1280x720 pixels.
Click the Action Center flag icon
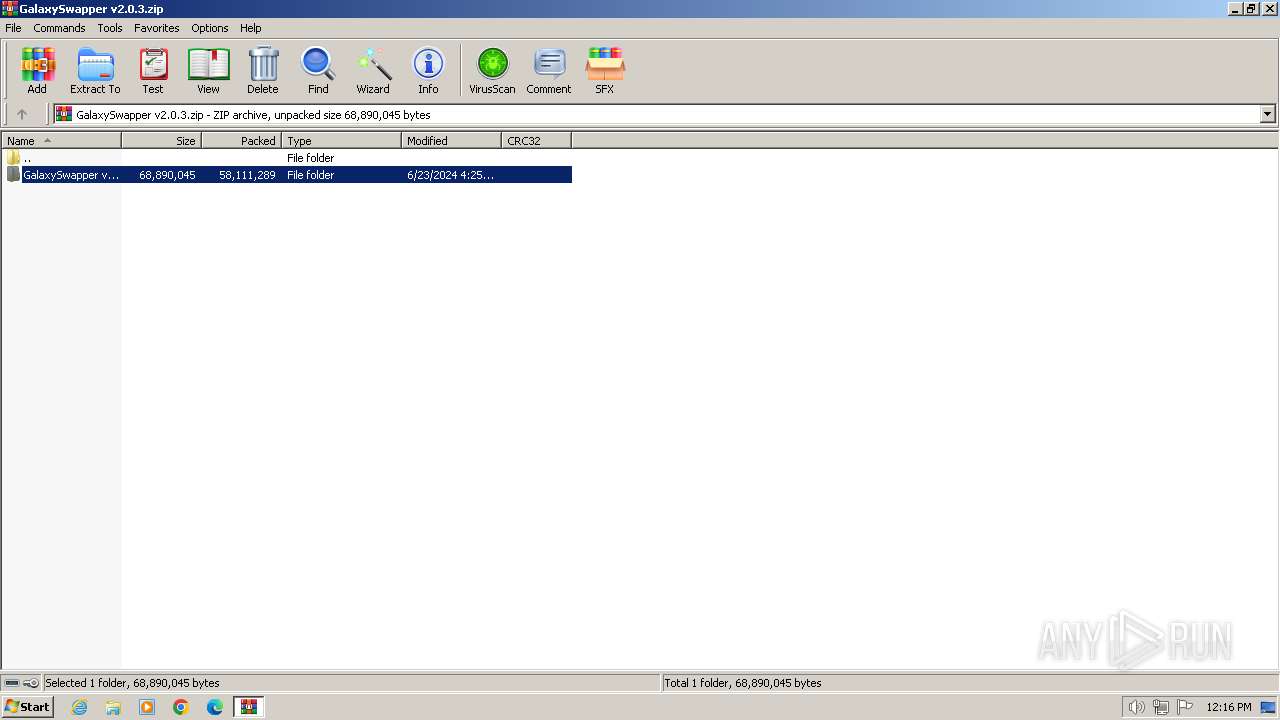pyautogui.click(x=1185, y=707)
